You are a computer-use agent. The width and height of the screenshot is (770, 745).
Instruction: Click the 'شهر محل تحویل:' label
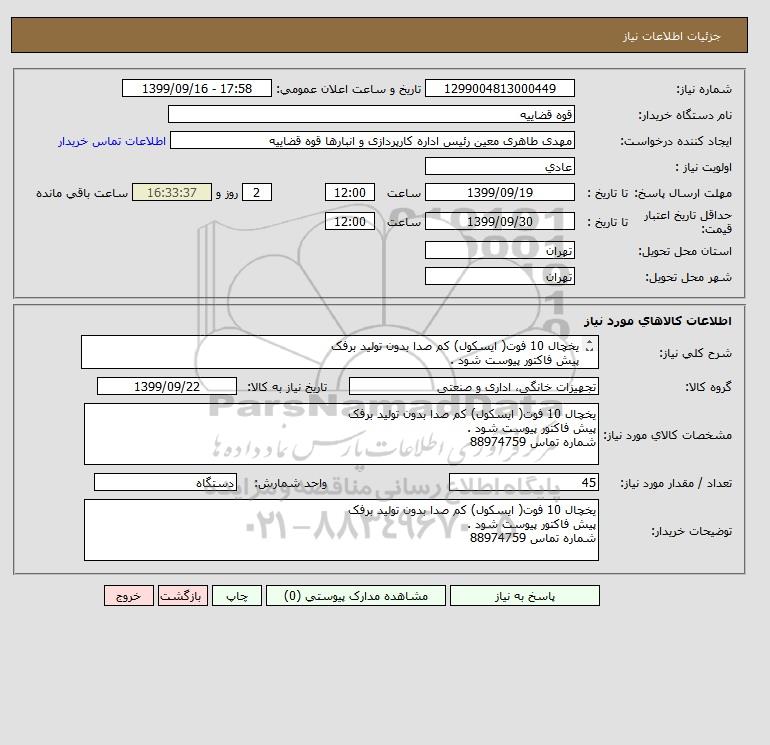[688, 277]
